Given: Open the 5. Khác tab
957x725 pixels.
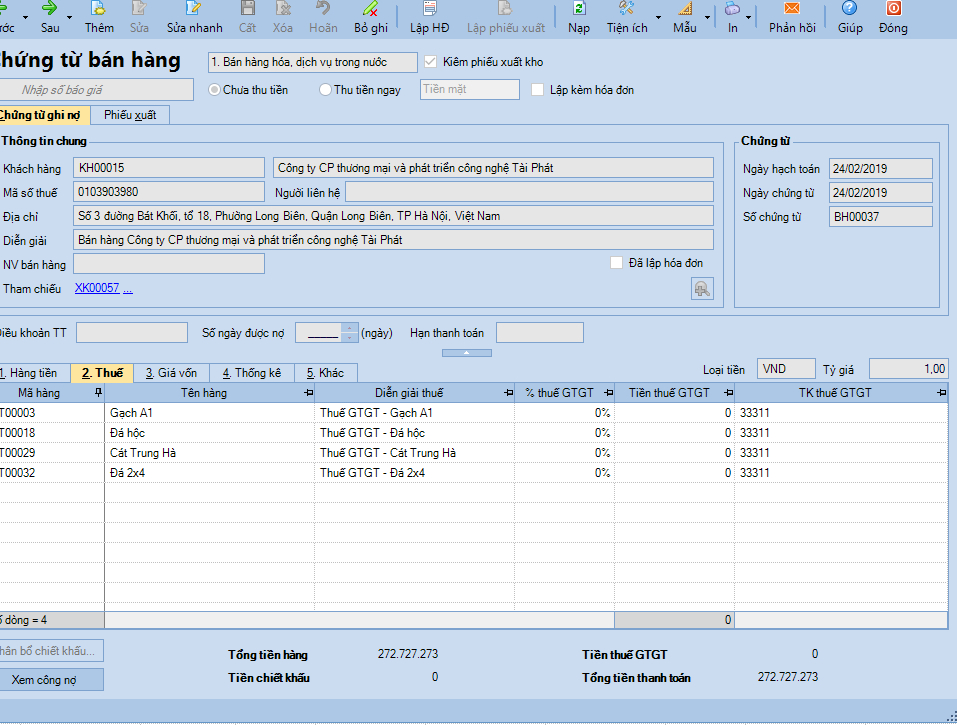Looking at the screenshot, I should tap(325, 373).
